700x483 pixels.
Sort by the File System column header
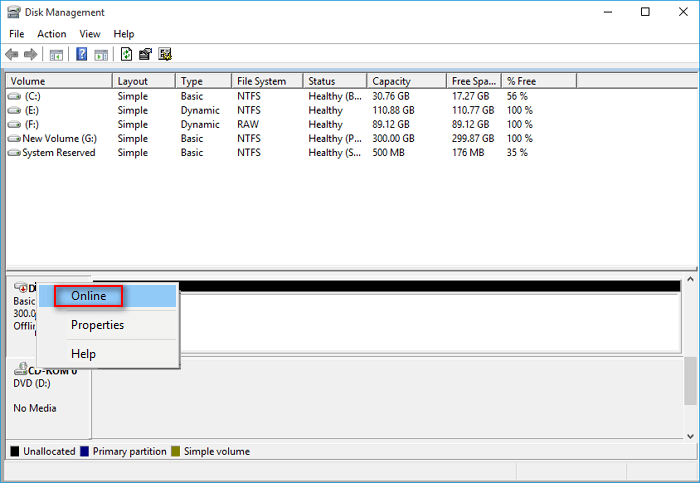[x=261, y=81]
